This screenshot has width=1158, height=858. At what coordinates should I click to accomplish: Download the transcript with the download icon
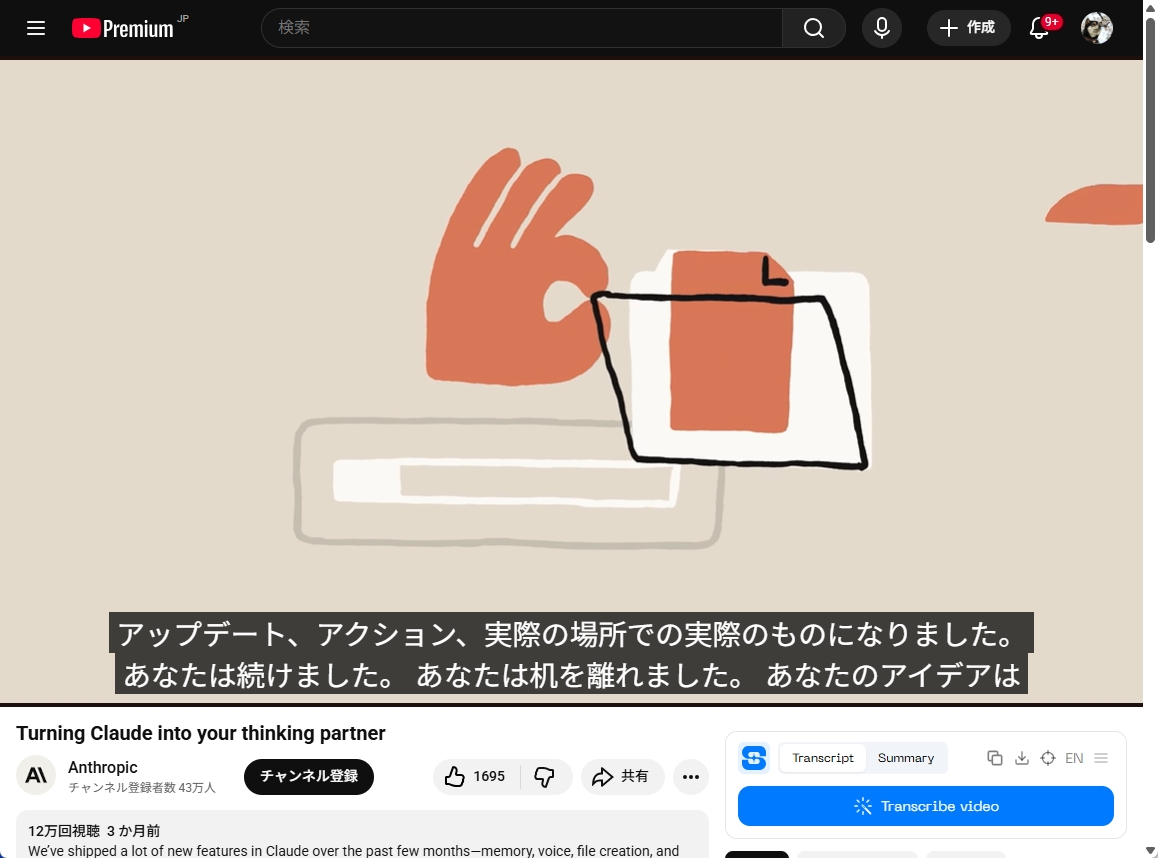[1022, 758]
